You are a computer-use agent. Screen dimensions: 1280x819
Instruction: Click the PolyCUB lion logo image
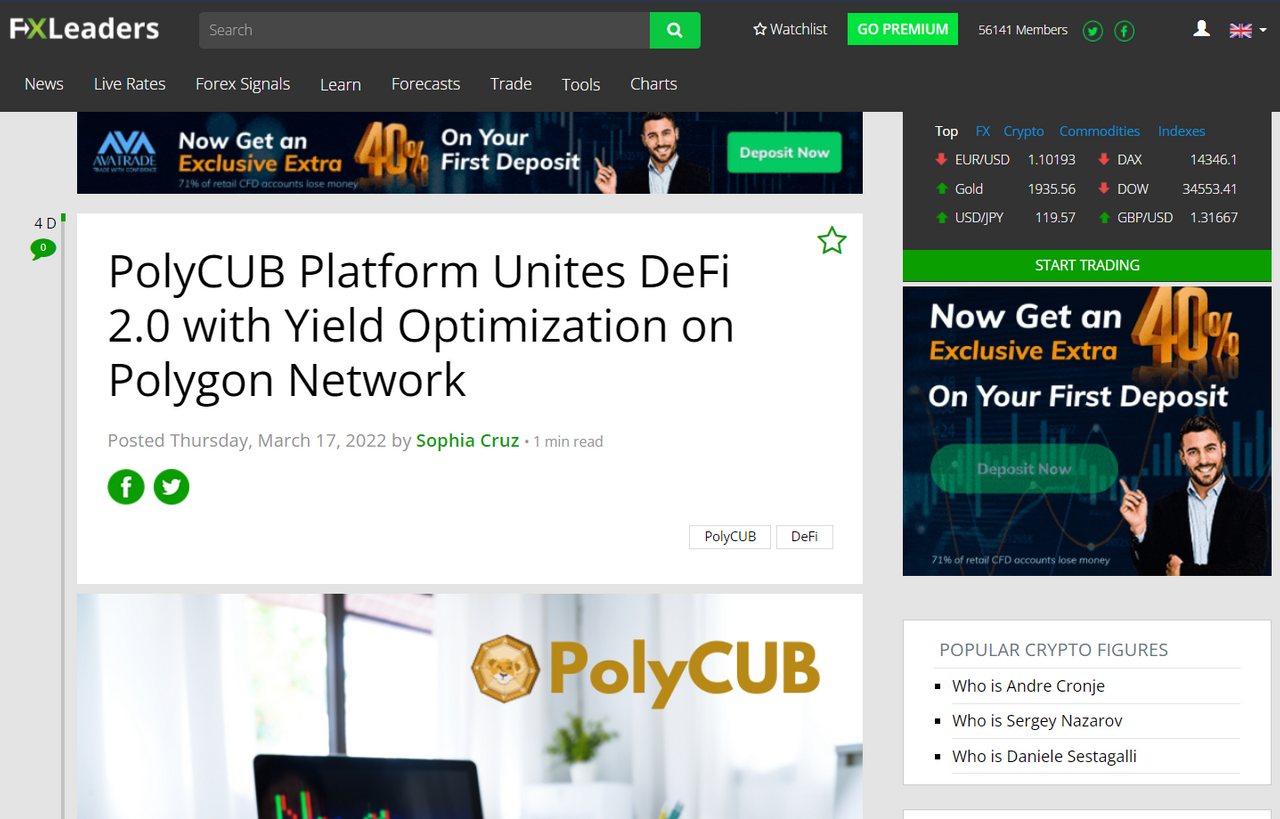point(506,667)
